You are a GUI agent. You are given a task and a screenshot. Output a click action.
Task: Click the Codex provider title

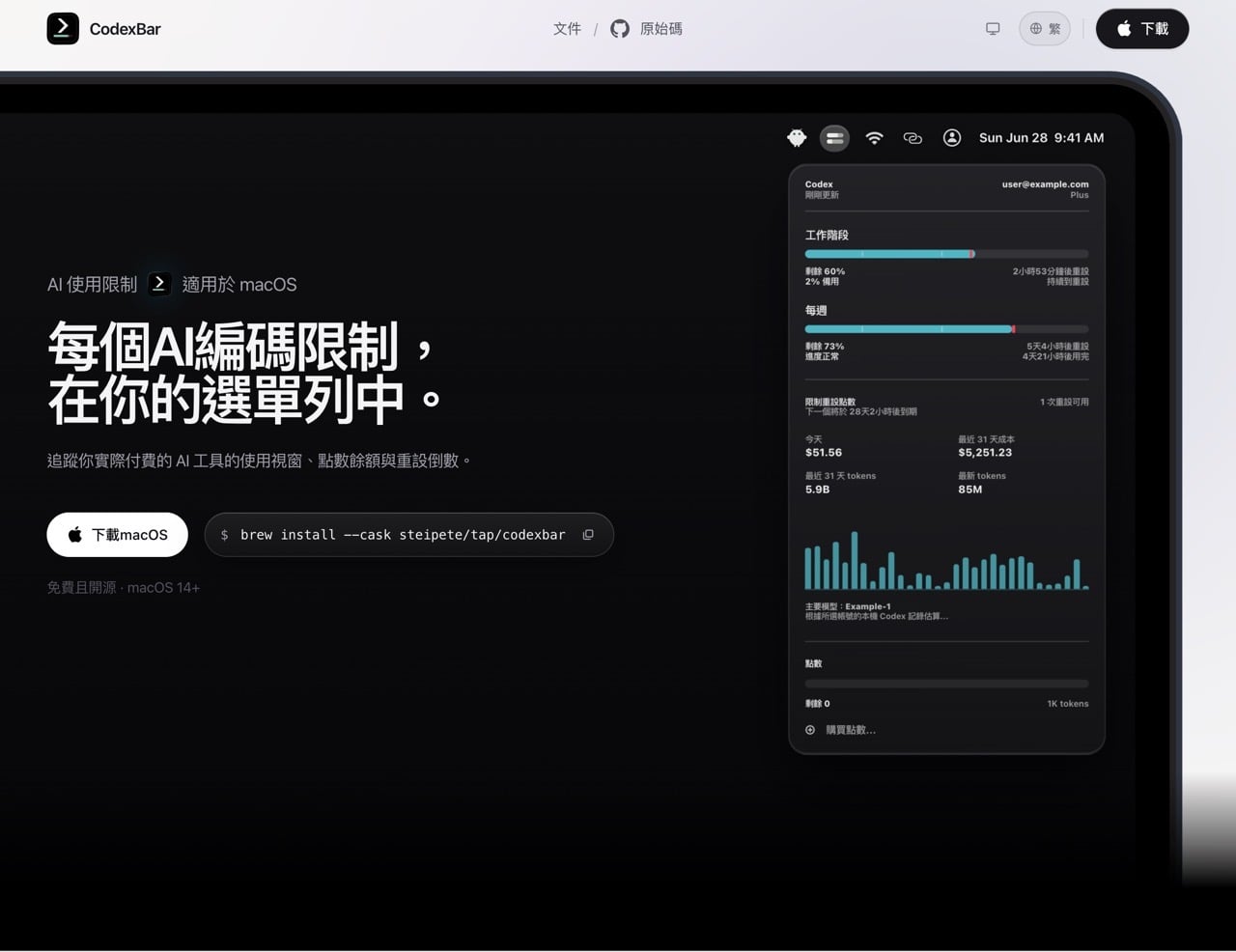819,184
